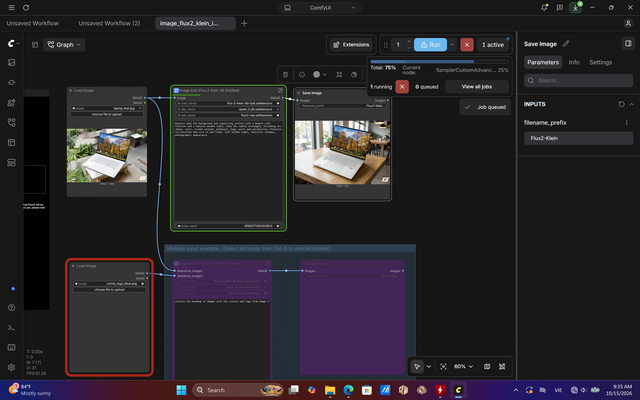Add a new workflow tab

(244, 23)
